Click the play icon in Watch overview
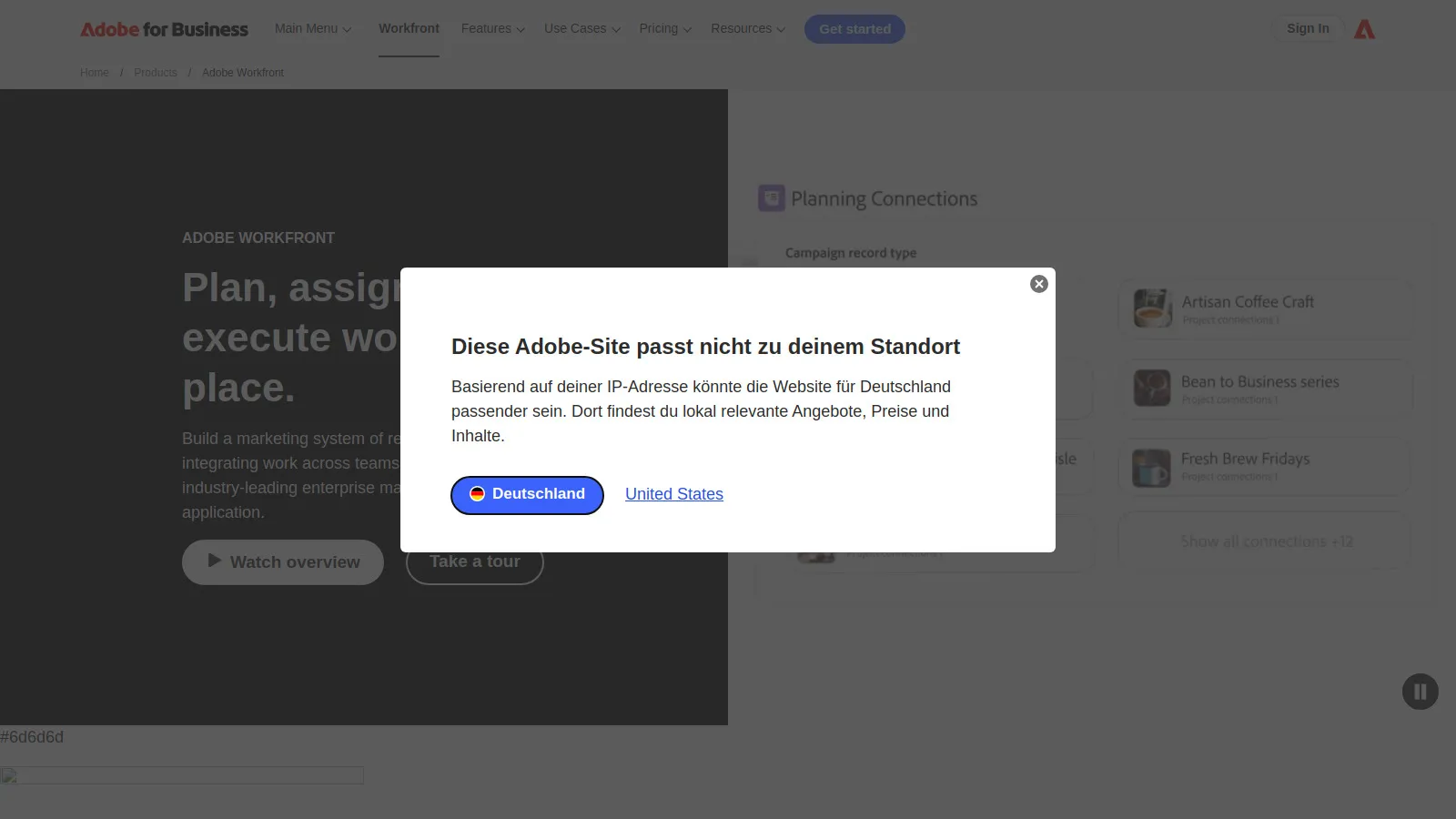This screenshot has height=819, width=1456. [214, 561]
